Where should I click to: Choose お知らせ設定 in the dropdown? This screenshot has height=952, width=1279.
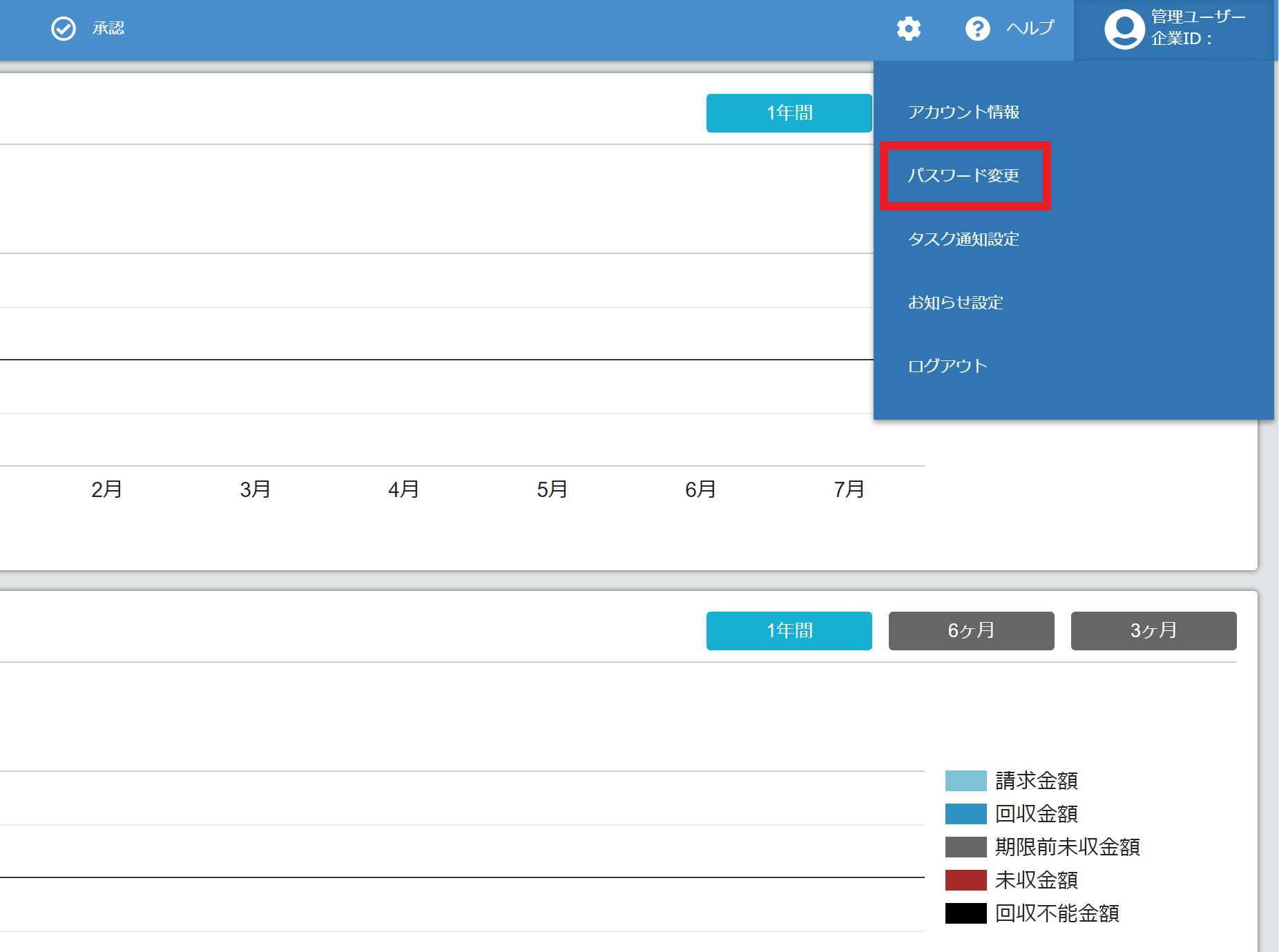click(x=955, y=302)
